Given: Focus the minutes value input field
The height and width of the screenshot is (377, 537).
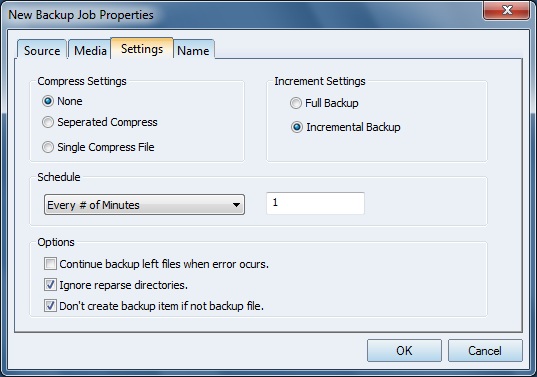Looking at the screenshot, I should pyautogui.click(x=315, y=203).
